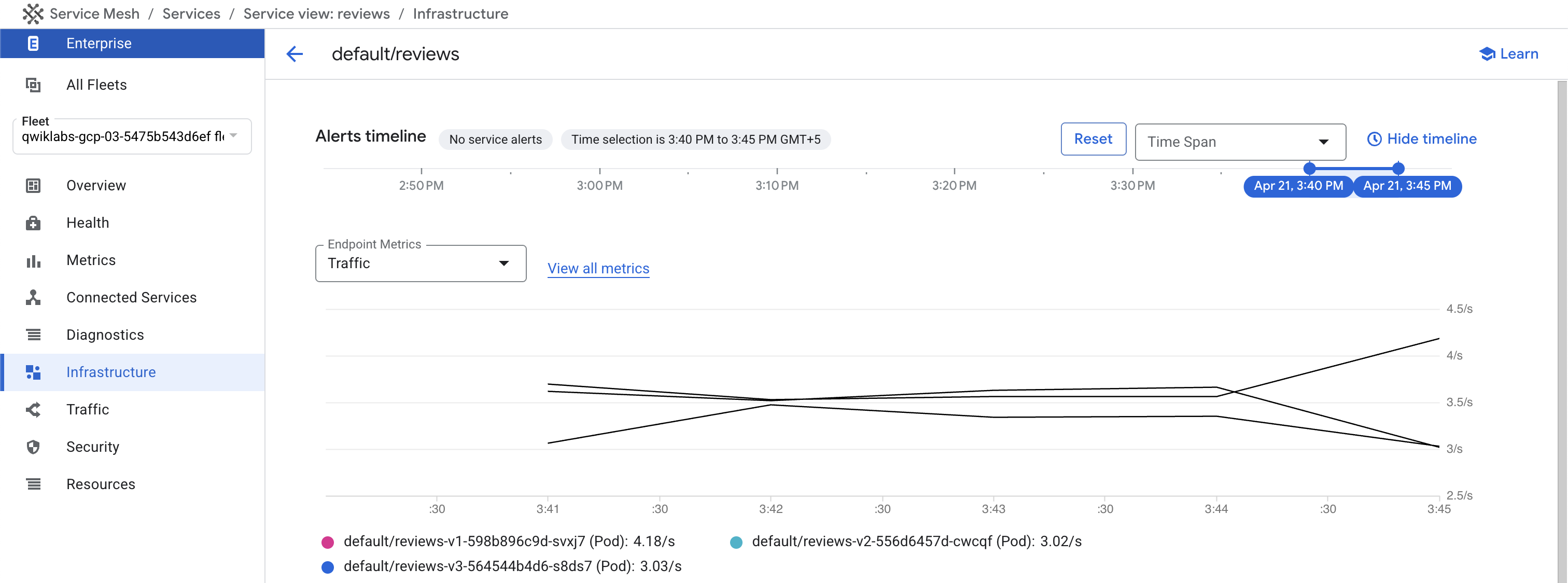Click the Diagnostics list icon
Image resolution: width=1568 pixels, height=583 pixels.
34,335
